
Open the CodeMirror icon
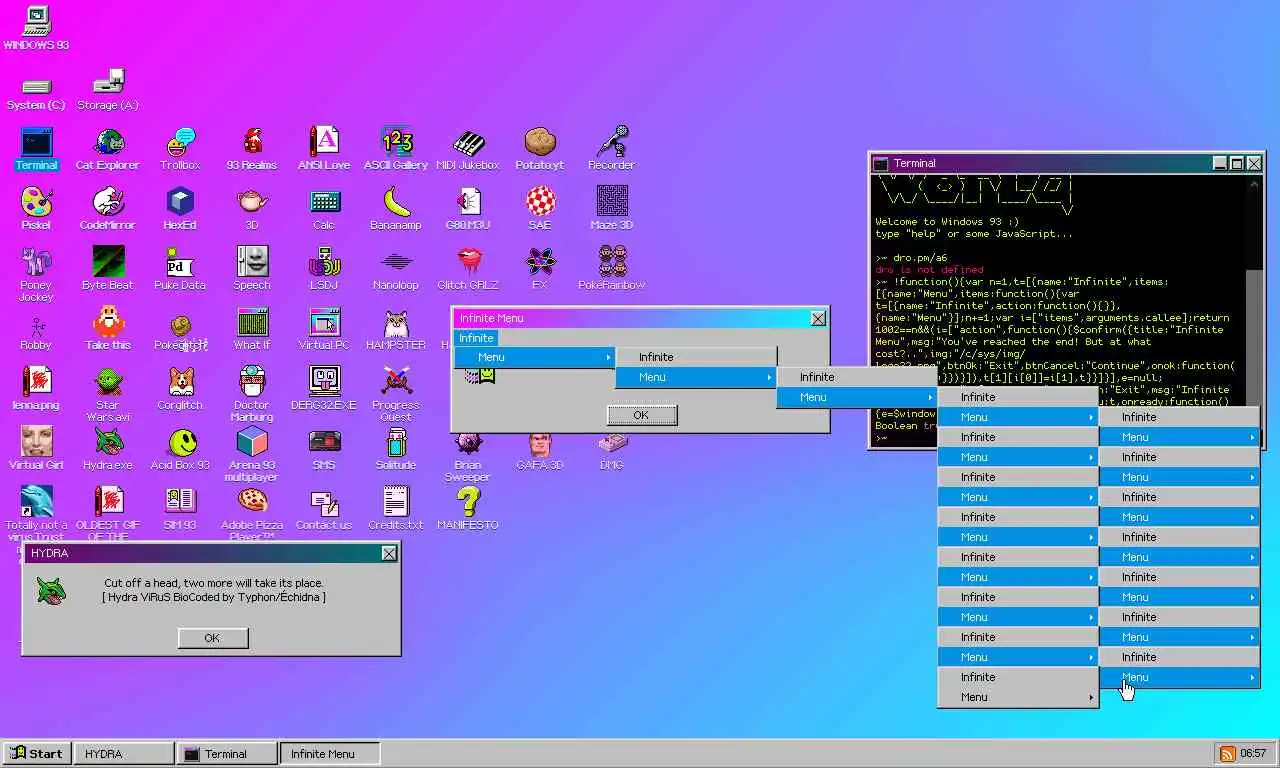(x=108, y=208)
